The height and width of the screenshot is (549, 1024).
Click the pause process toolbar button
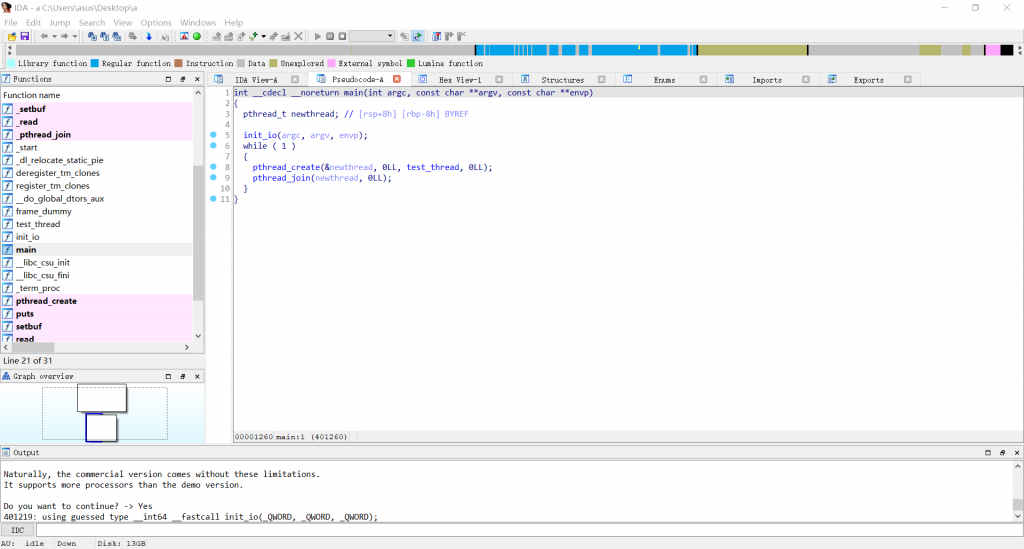[x=330, y=37]
